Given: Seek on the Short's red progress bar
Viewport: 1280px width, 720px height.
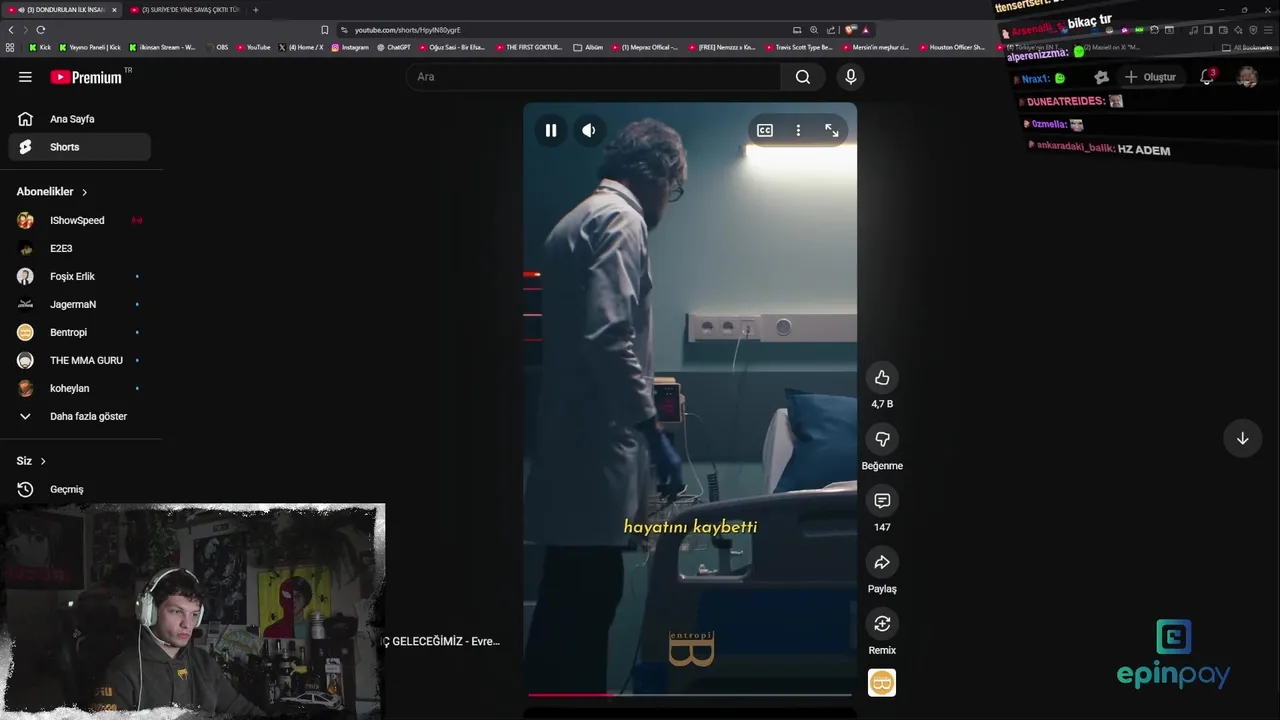Looking at the screenshot, I should [690, 694].
